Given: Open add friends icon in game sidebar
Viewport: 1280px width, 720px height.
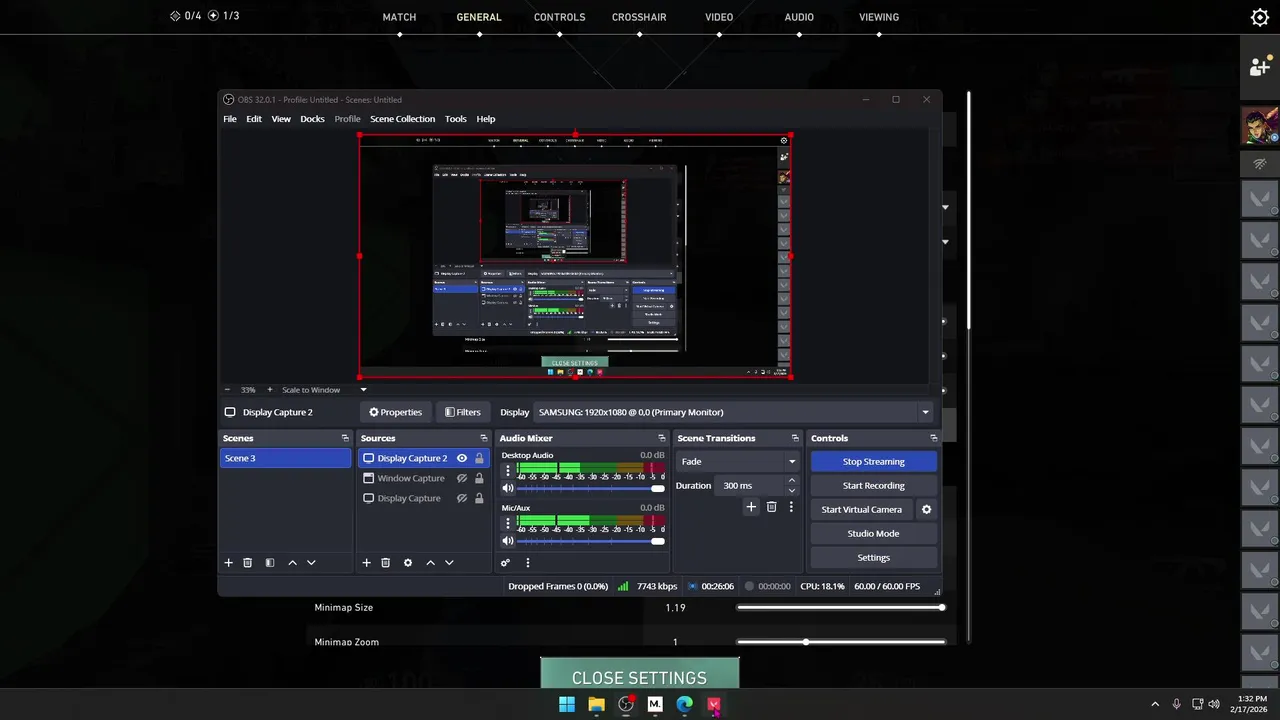Looking at the screenshot, I should click(x=1260, y=67).
